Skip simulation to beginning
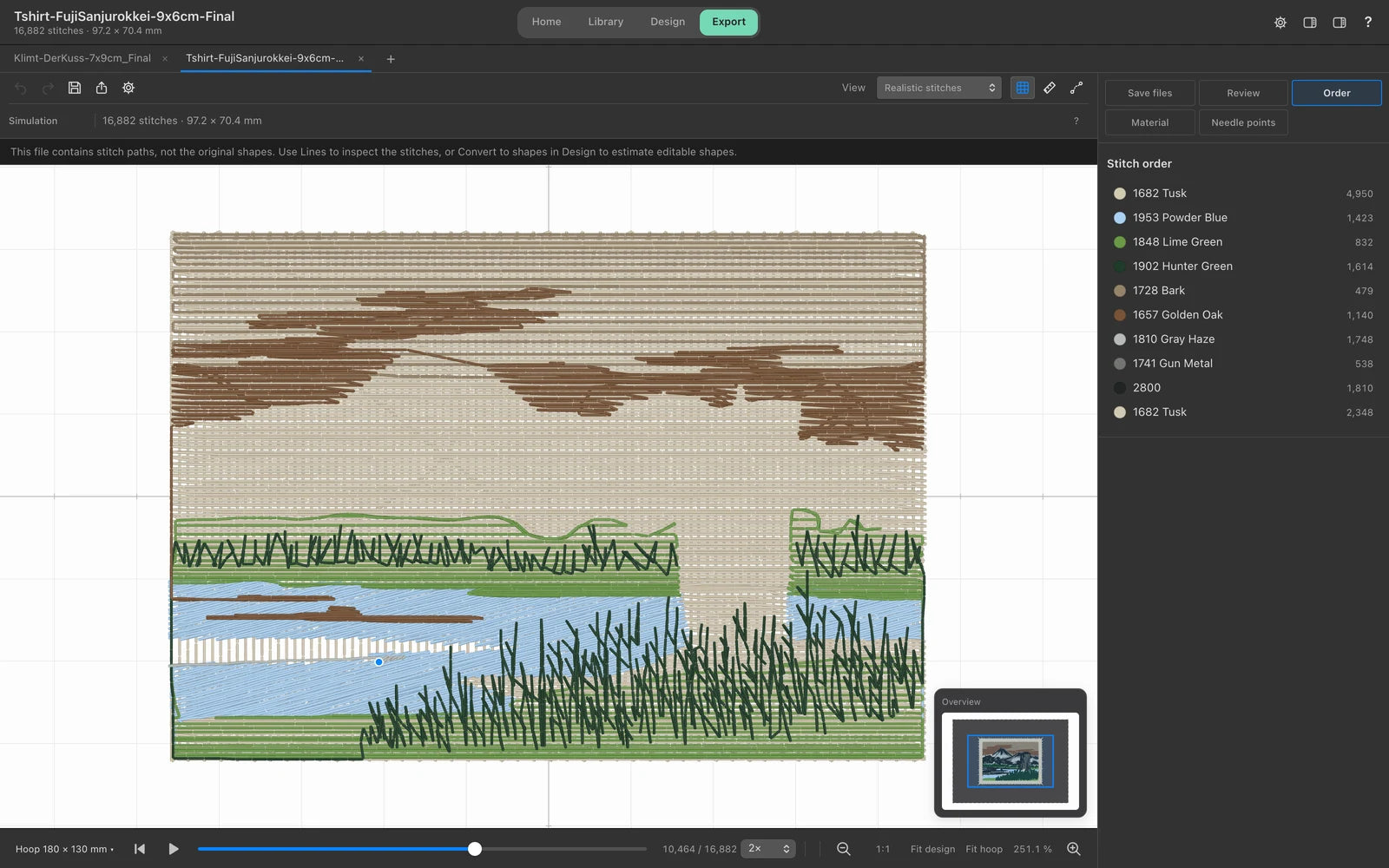Viewport: 1389px width, 868px height. point(140,849)
